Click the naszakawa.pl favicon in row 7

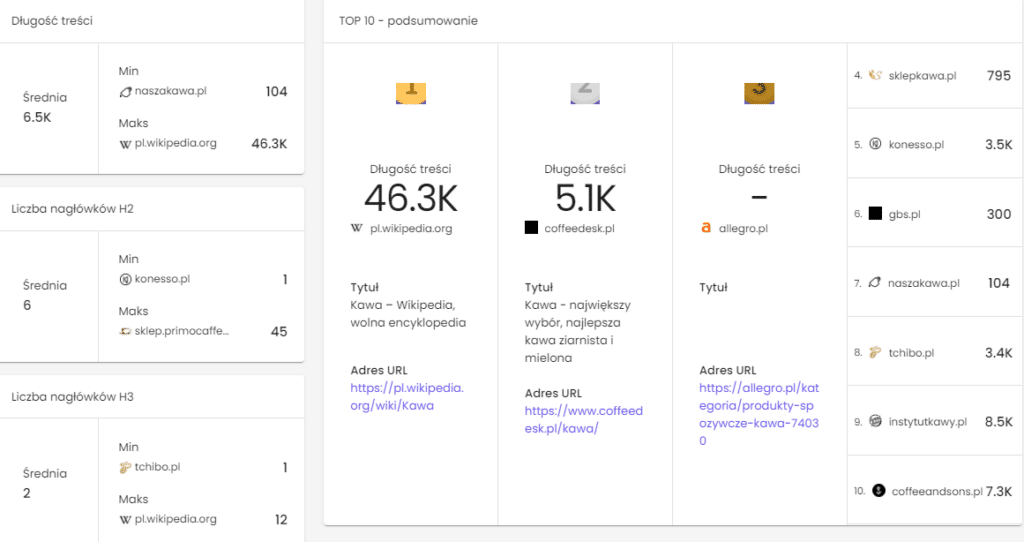tap(874, 282)
